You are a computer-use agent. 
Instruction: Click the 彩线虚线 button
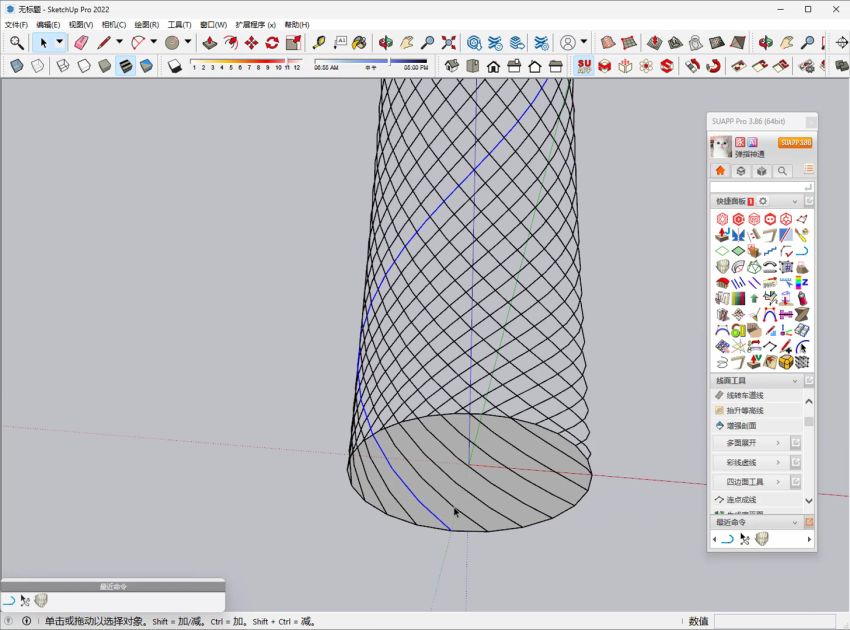coord(749,462)
